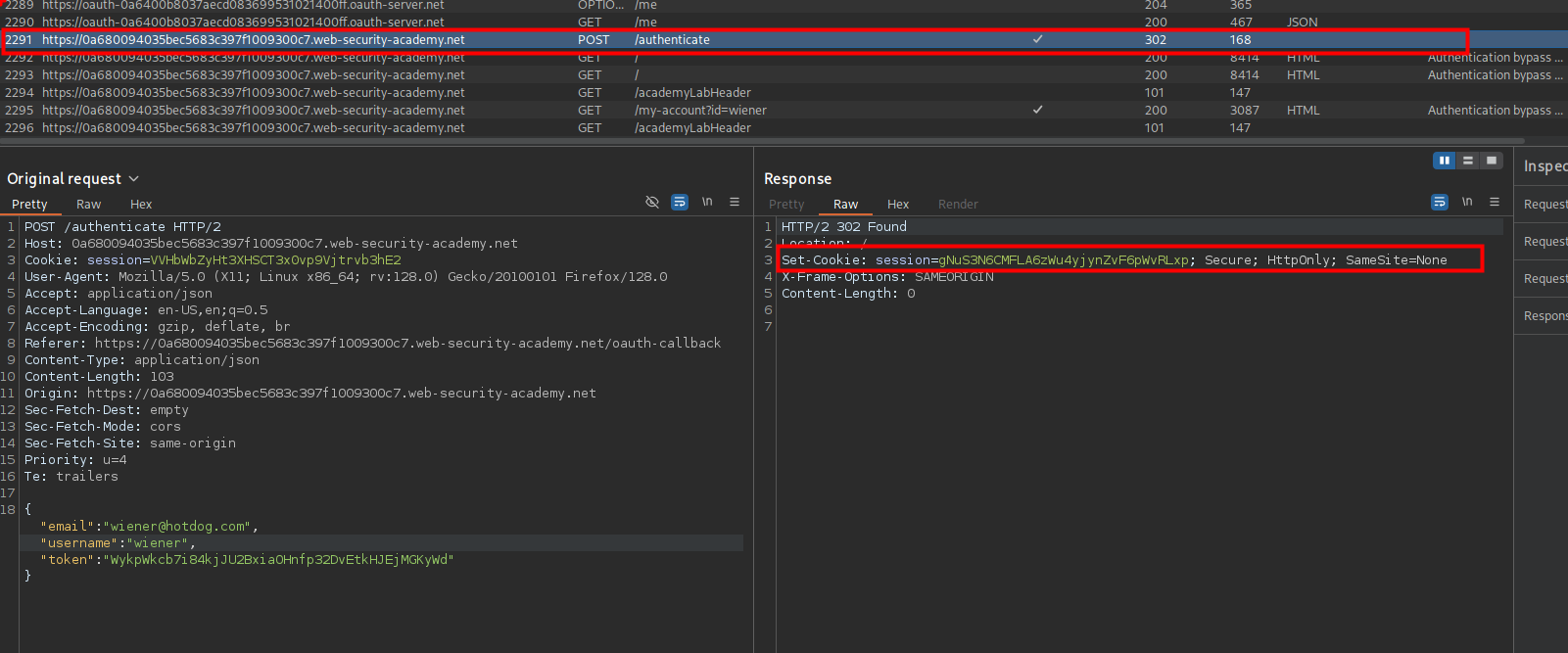Switch to top-bottom stacked layout
The height and width of the screenshot is (653, 1568).
1467,161
